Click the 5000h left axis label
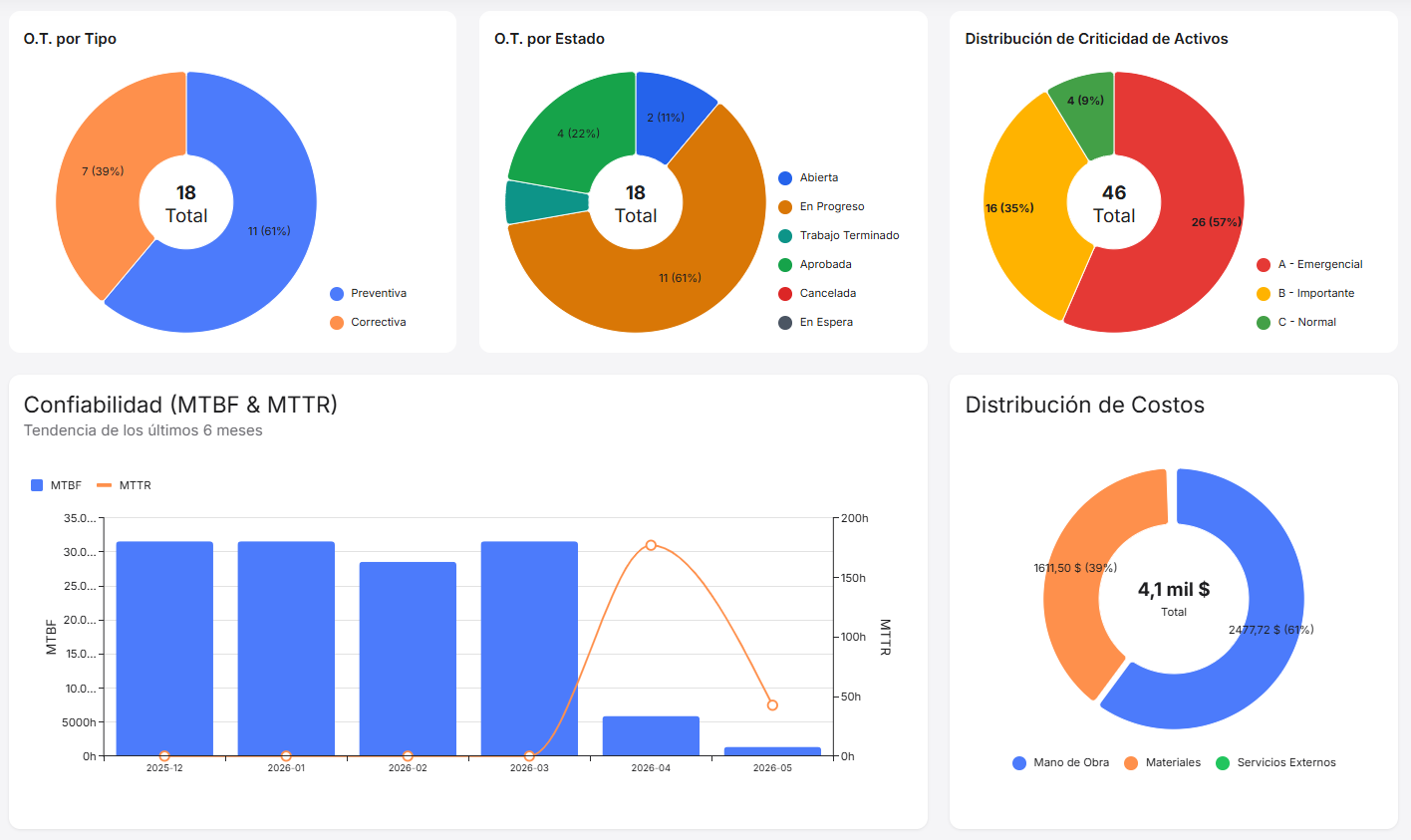Viewport: 1411px width, 840px height. (79, 722)
